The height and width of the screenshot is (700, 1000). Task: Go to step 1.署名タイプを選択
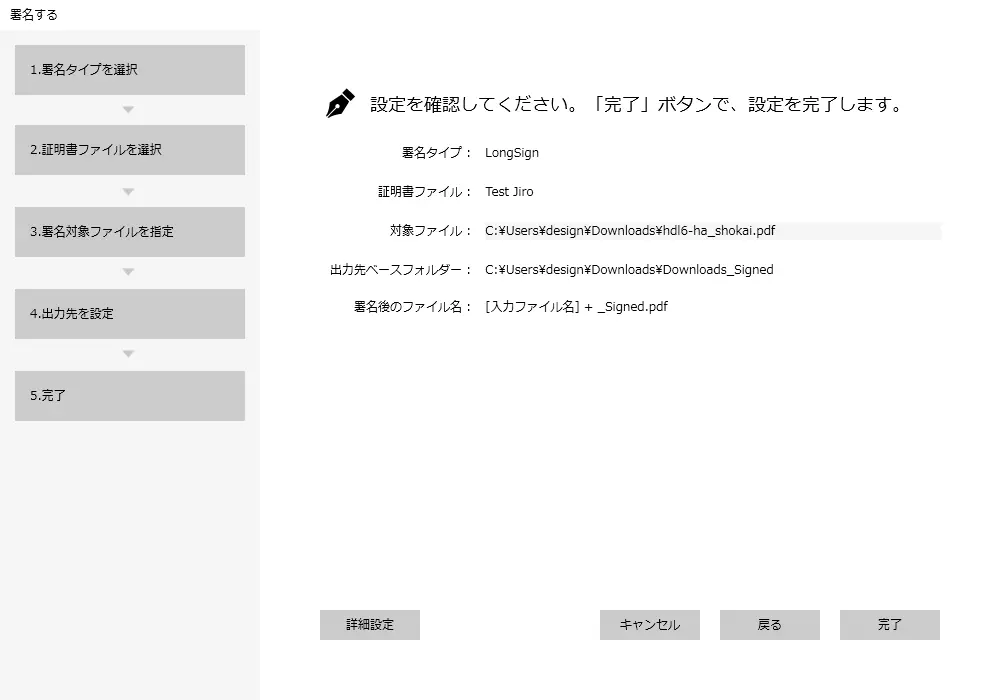coord(130,70)
